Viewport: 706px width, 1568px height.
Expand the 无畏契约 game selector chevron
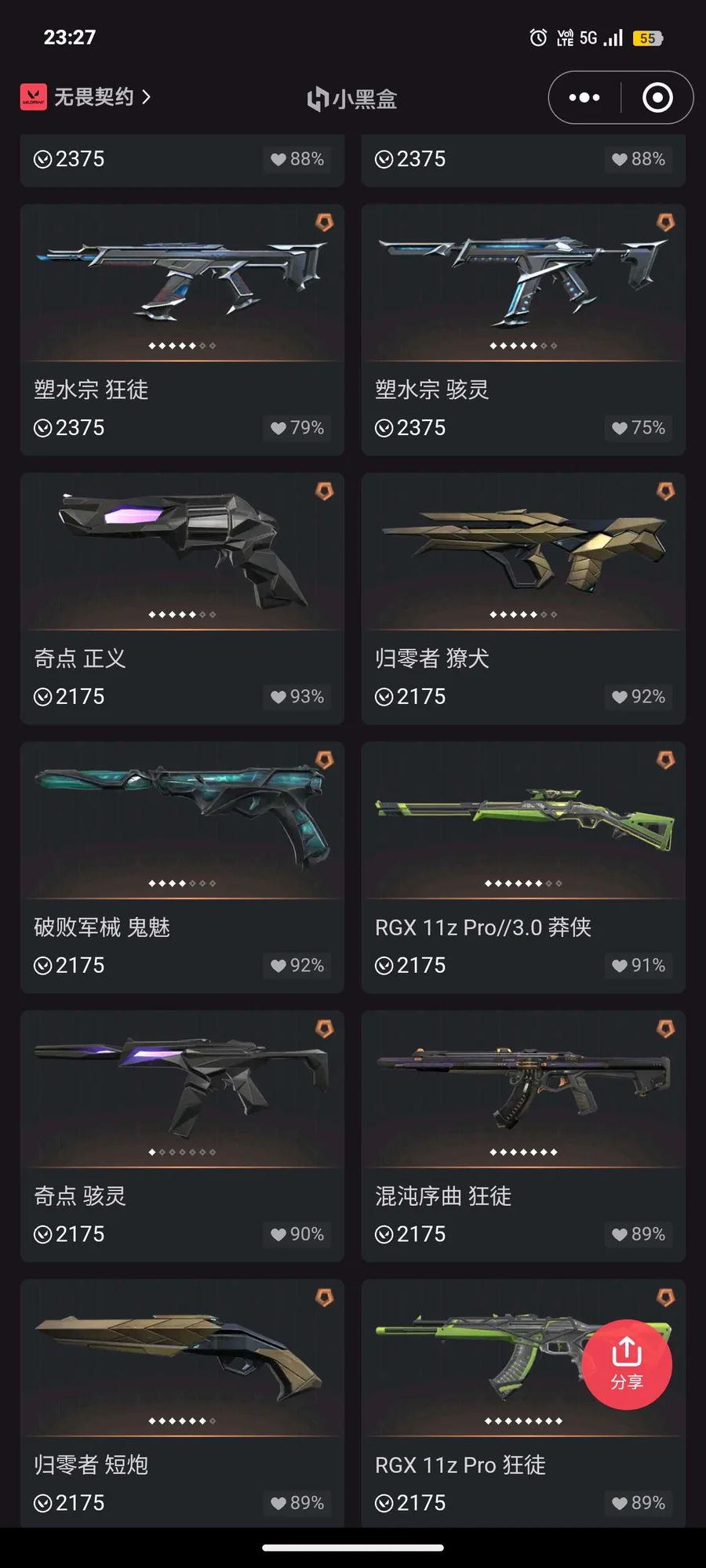click(x=146, y=97)
